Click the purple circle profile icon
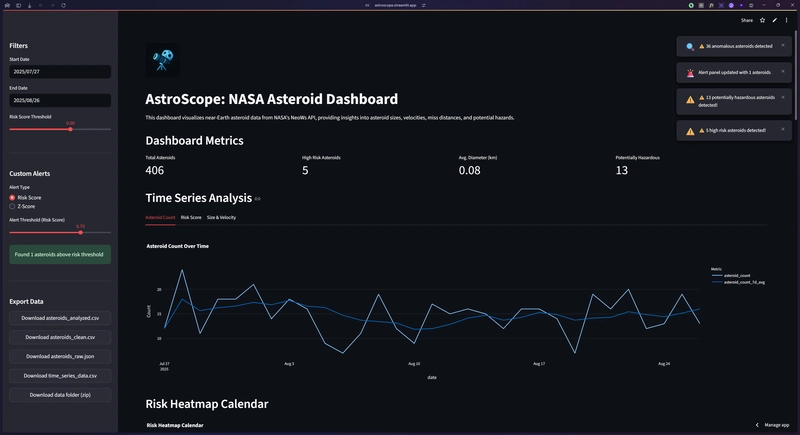 (x=731, y=5)
